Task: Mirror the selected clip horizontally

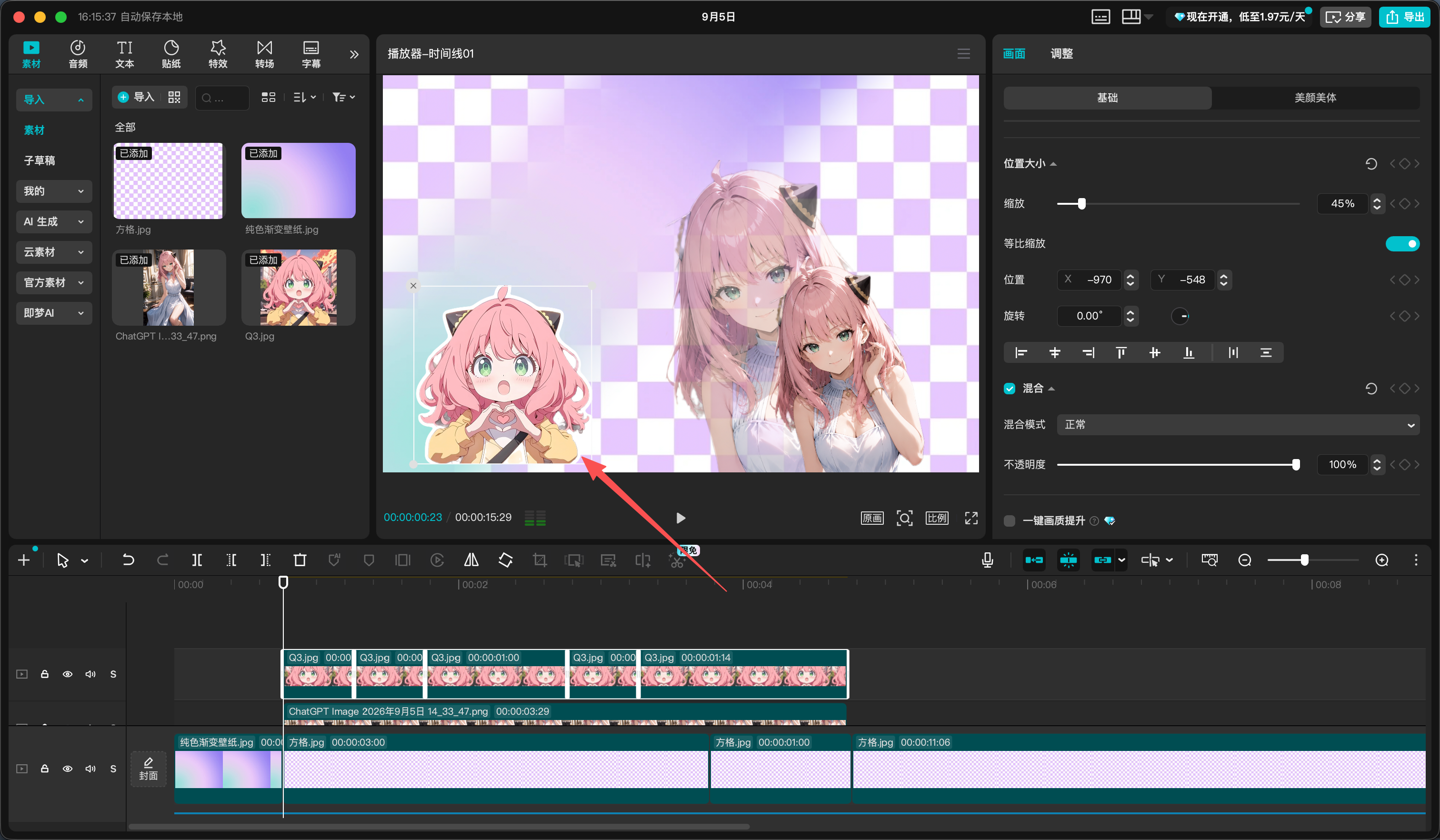Action: (471, 560)
